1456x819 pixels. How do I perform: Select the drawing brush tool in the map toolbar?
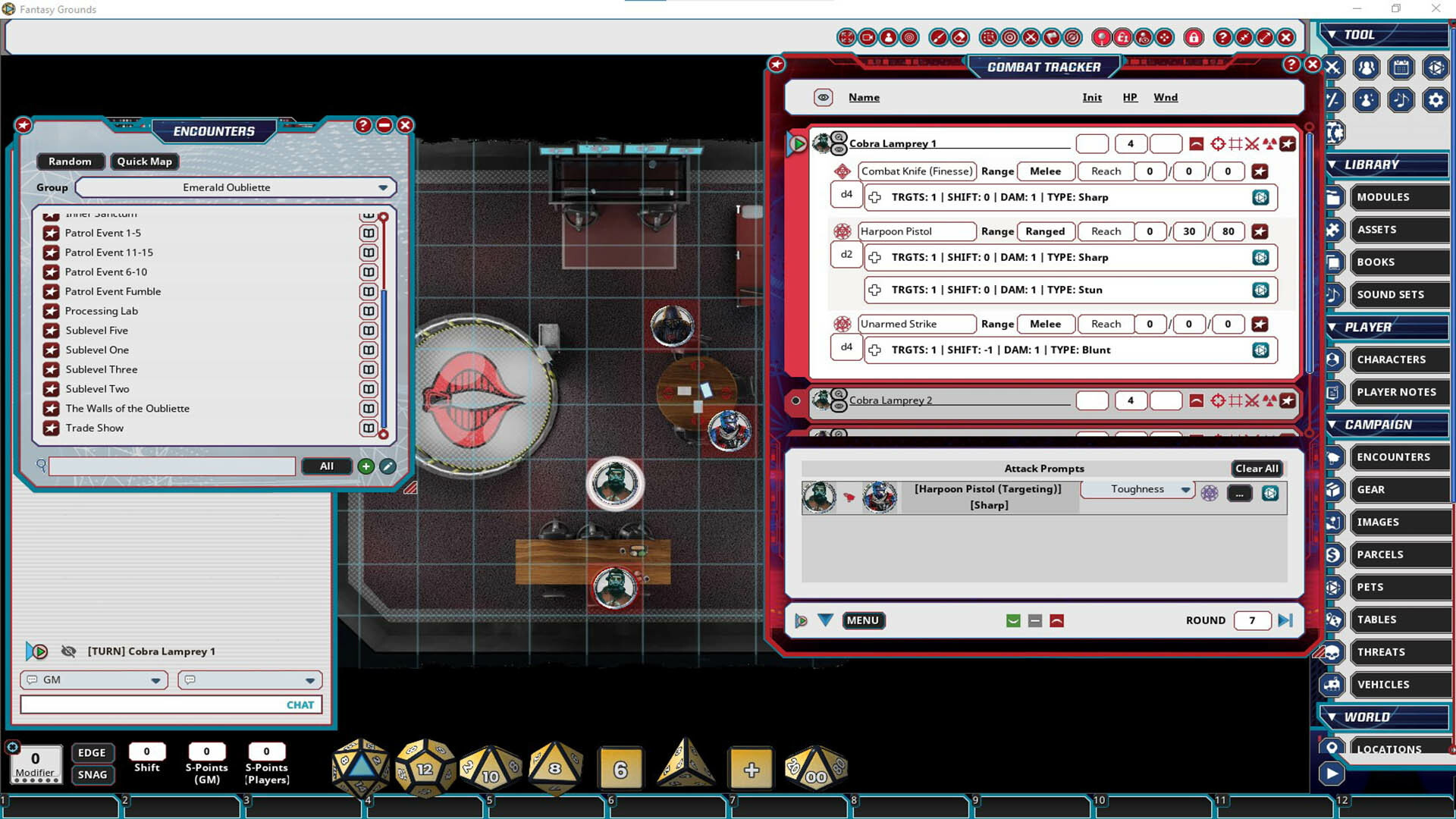coord(939,37)
